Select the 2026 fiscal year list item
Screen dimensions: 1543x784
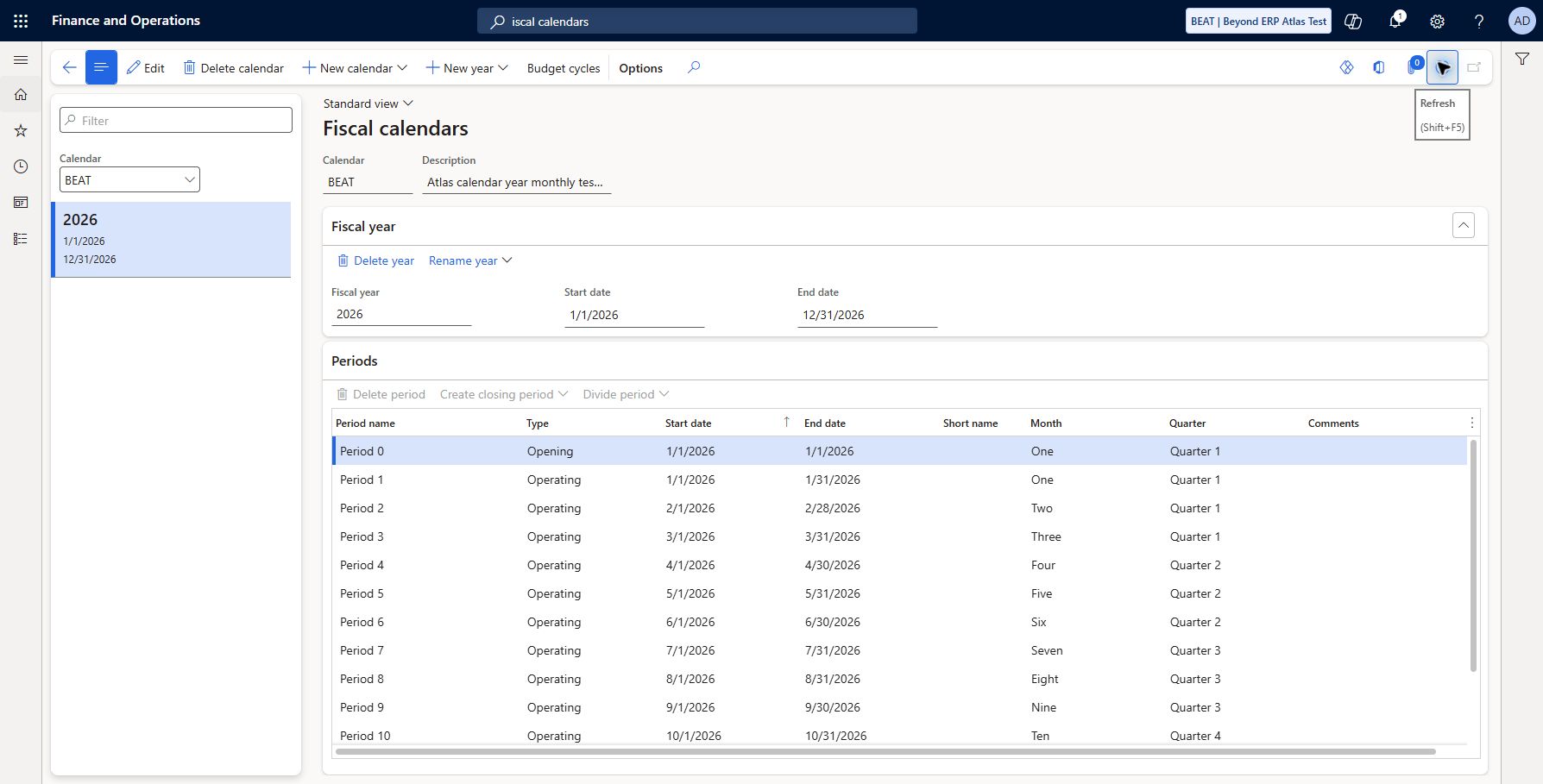pyautogui.click(x=171, y=239)
